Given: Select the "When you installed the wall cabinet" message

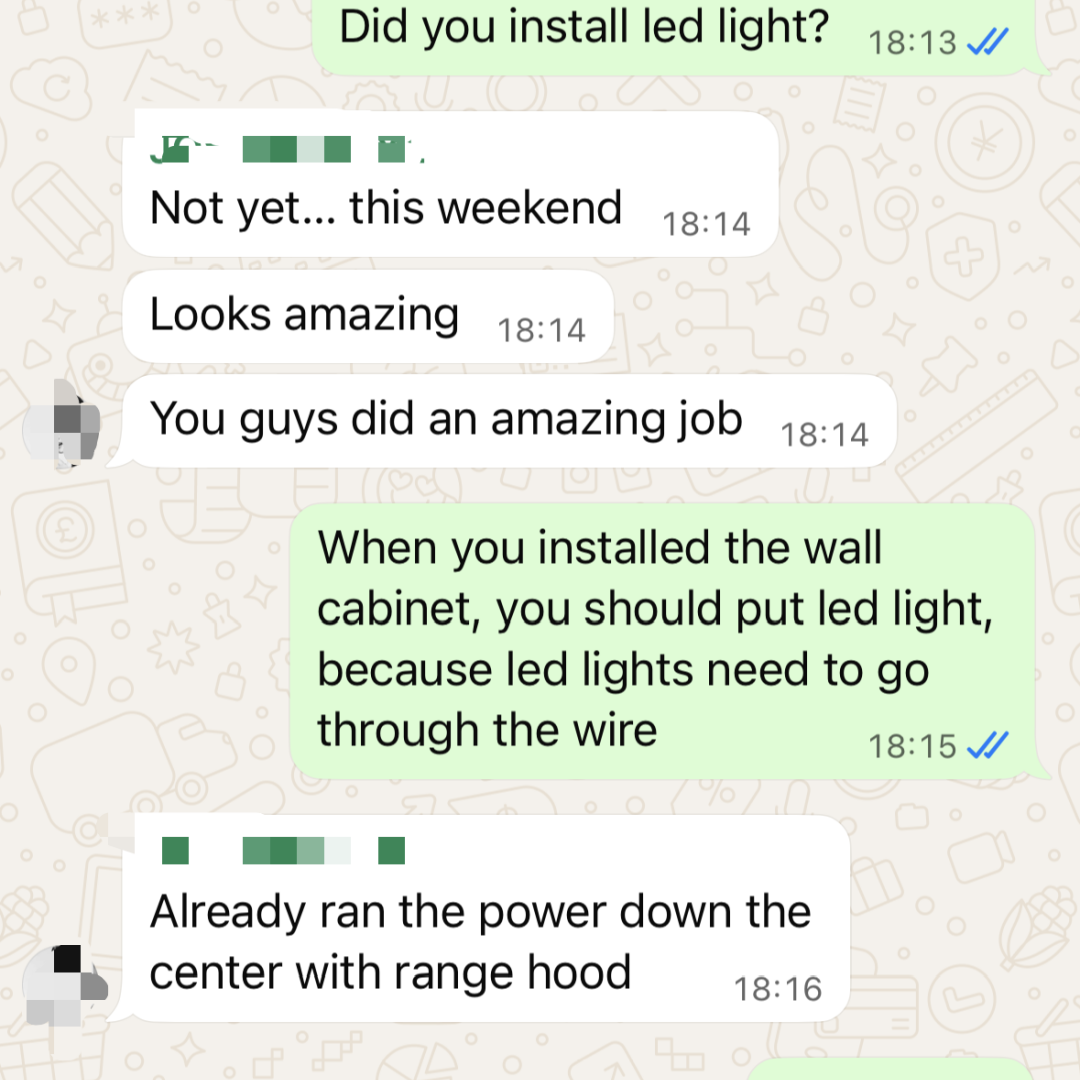Looking at the screenshot, I should point(663,641).
